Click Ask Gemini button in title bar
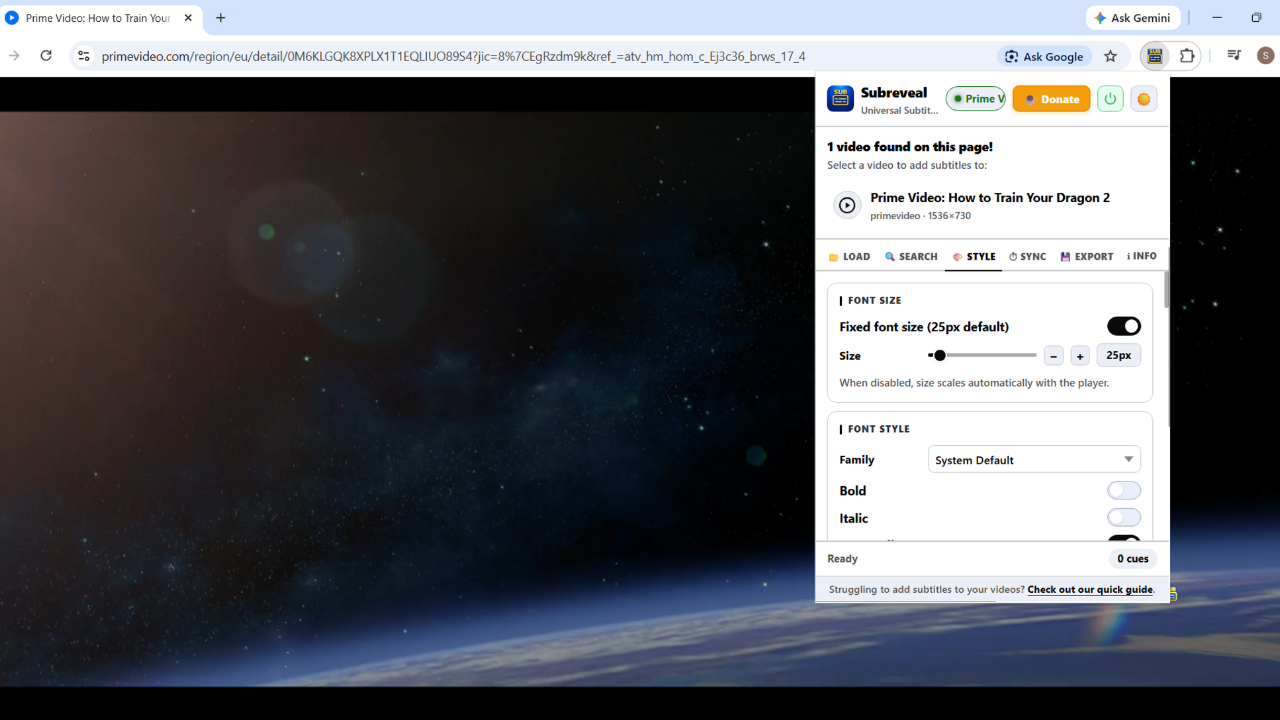This screenshot has width=1280, height=720. pos(1134,18)
